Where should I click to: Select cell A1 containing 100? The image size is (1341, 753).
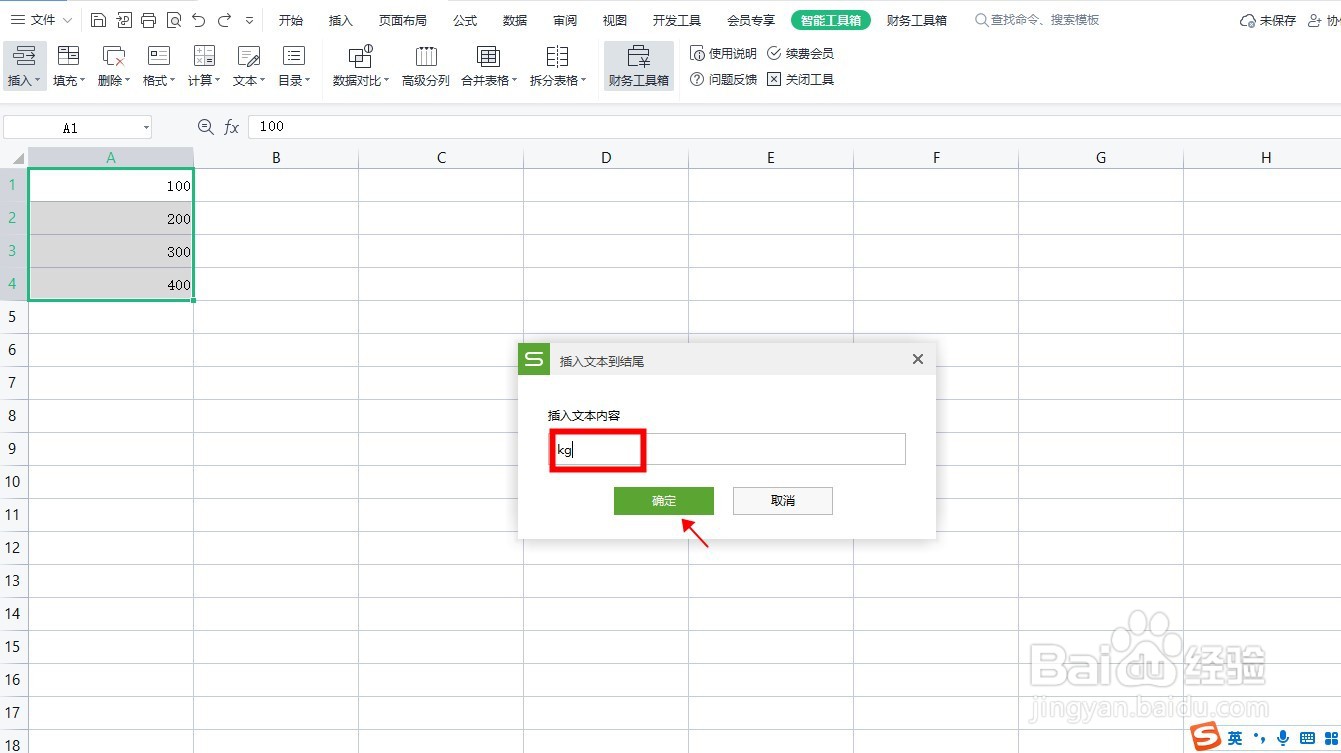pos(111,185)
